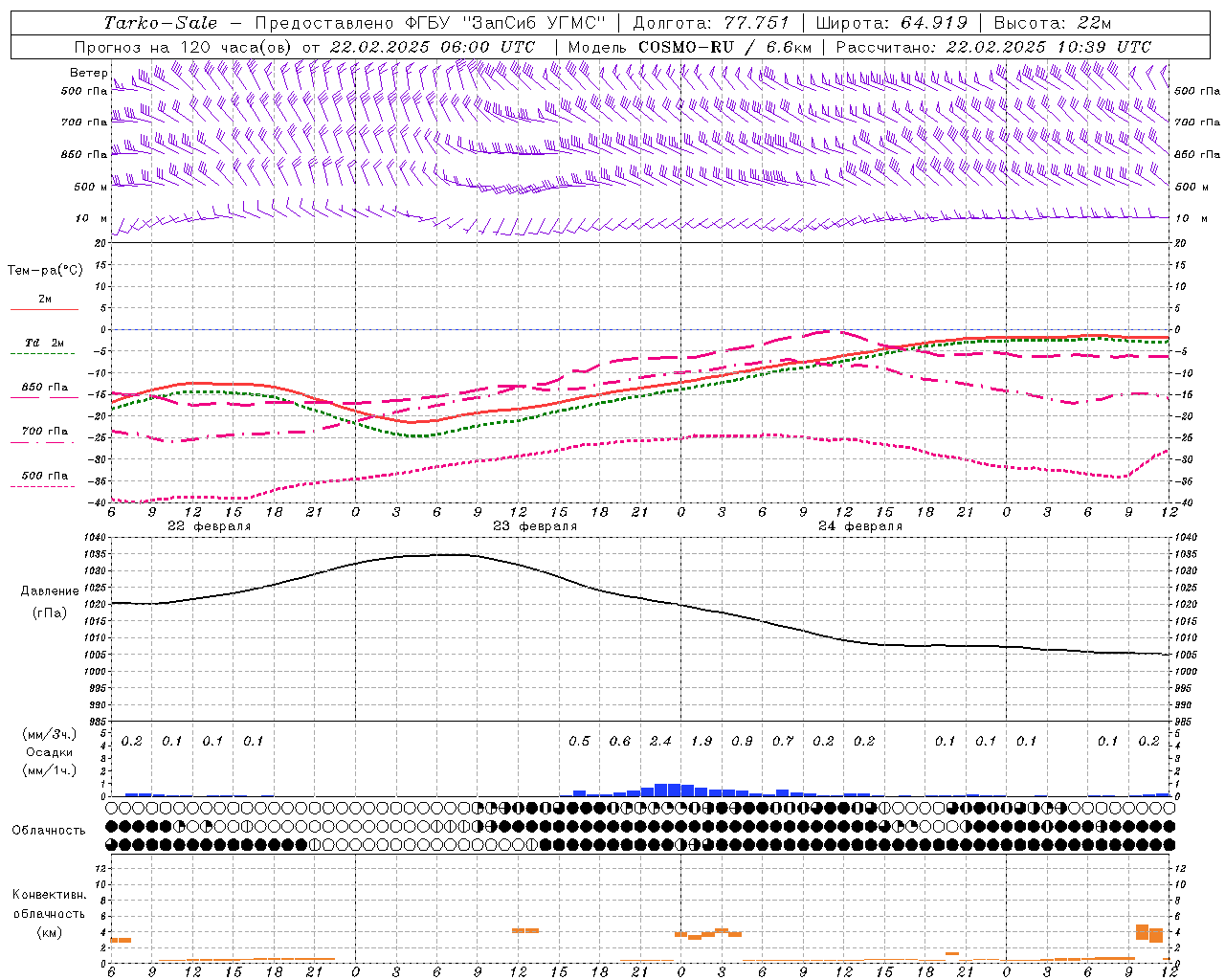
Task: Click the 23 февраля date label
Action: point(535,526)
